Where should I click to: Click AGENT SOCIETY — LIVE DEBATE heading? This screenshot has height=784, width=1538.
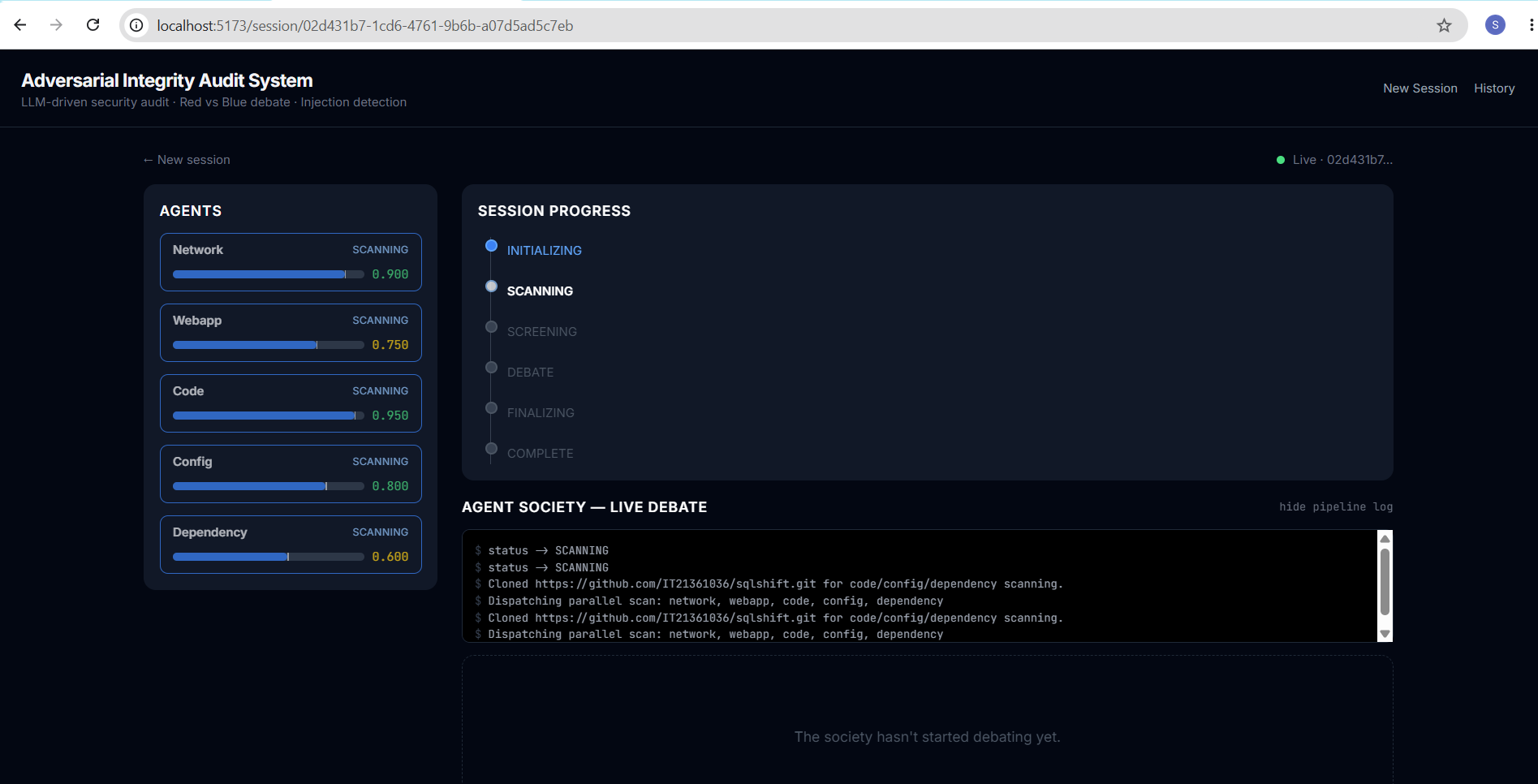(x=584, y=507)
